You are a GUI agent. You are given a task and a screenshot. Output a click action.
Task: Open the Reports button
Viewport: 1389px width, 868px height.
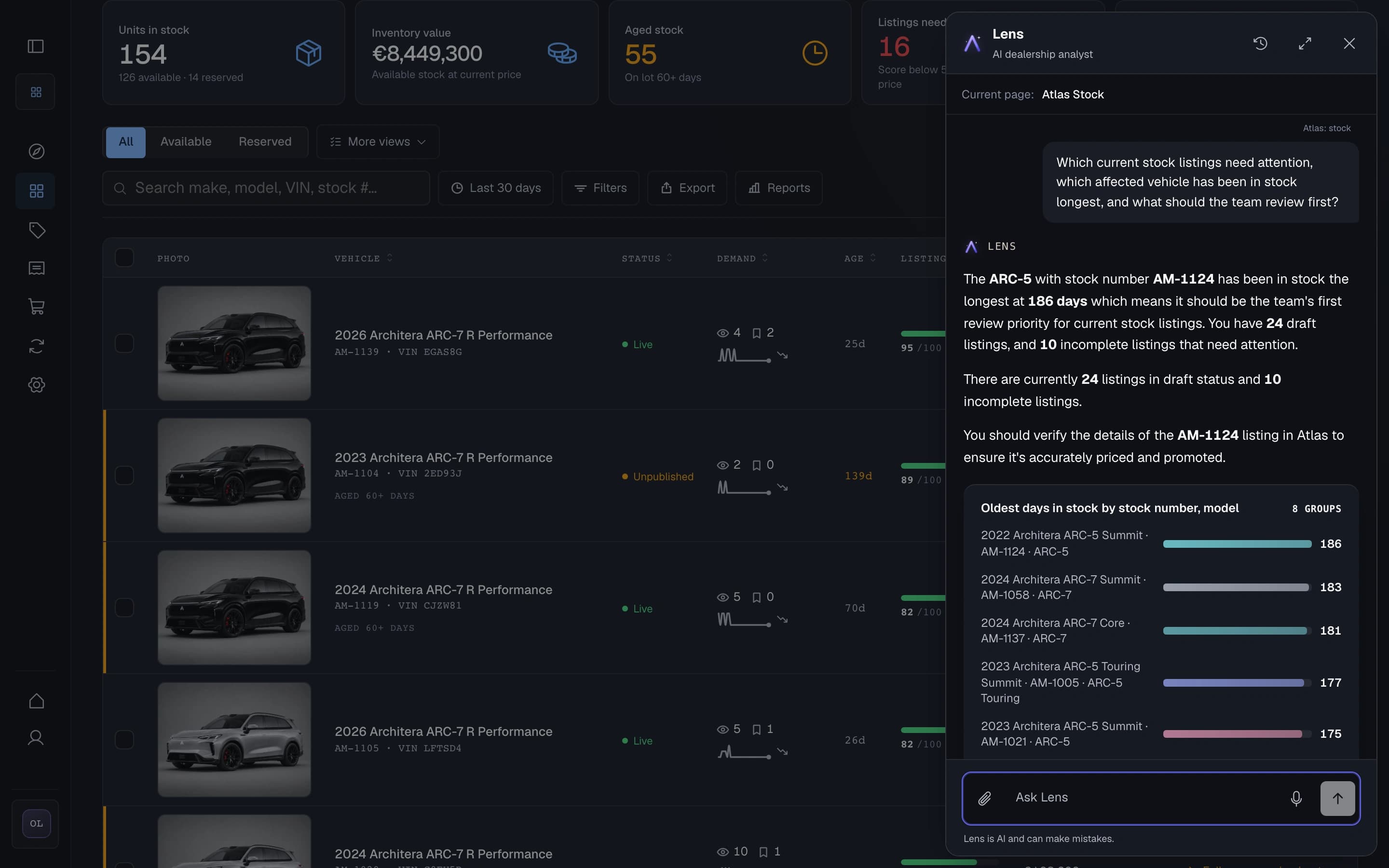[779, 188]
